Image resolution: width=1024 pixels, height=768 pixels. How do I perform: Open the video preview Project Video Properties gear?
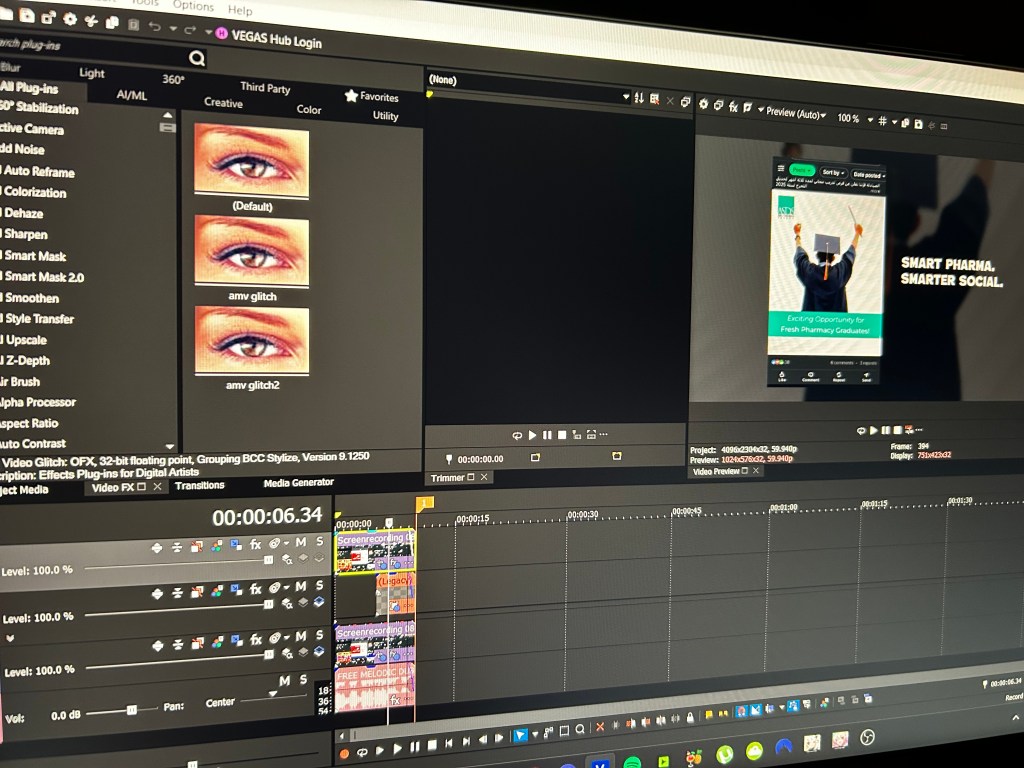703,105
